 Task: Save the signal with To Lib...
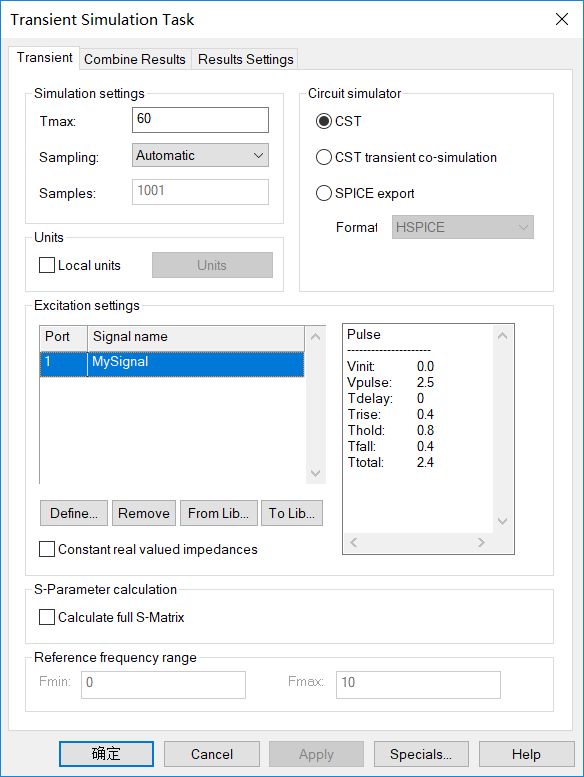click(x=292, y=513)
